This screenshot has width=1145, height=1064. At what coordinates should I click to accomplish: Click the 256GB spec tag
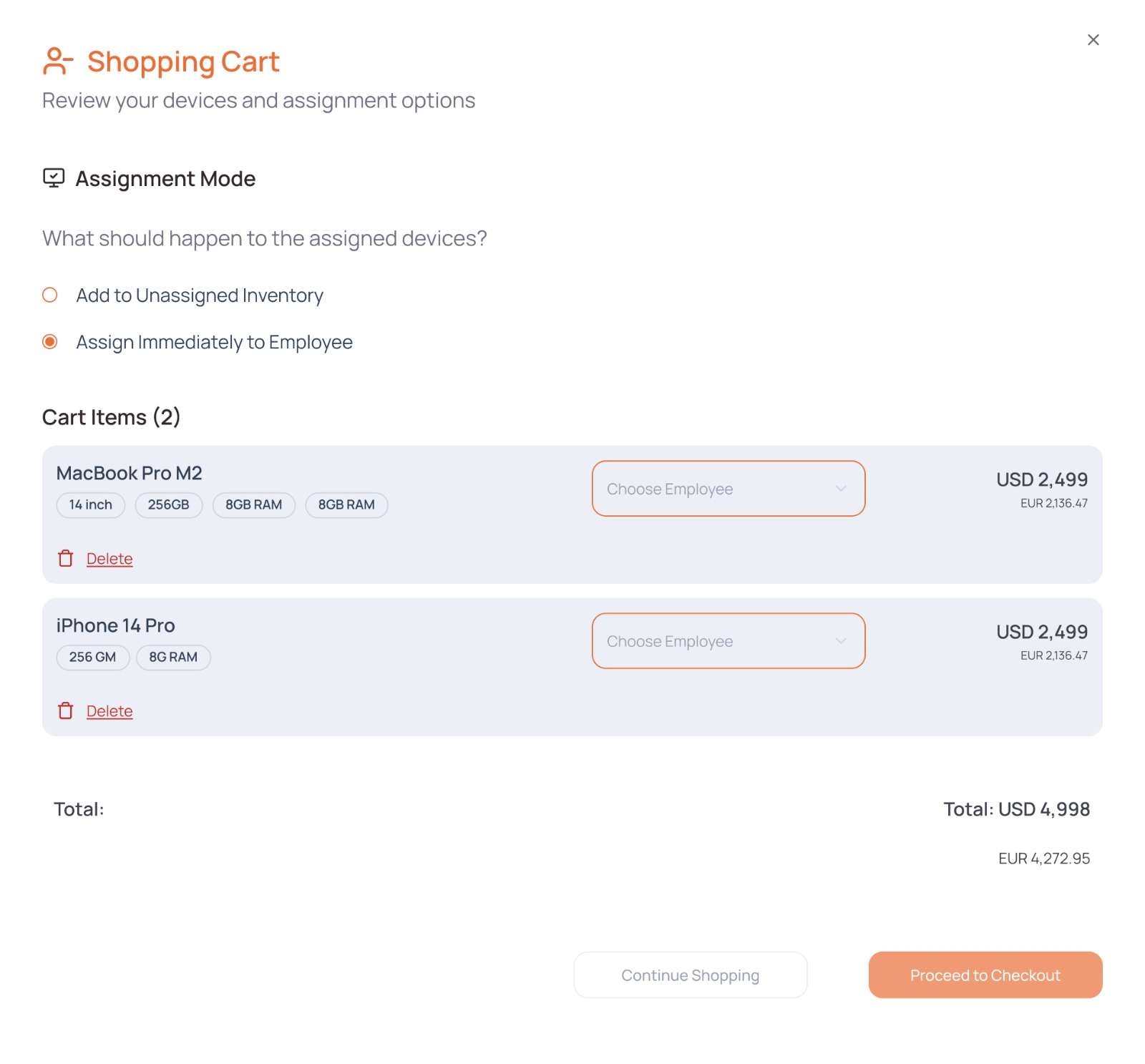click(x=169, y=505)
